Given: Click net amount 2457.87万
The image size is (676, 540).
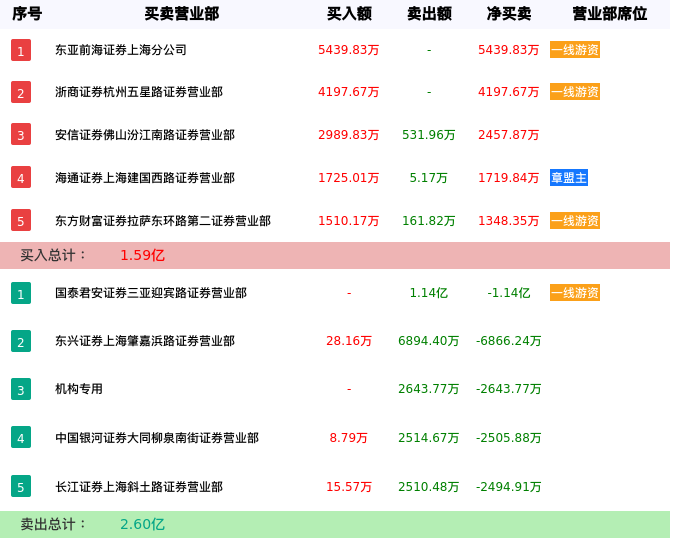Looking at the screenshot, I should click(508, 135).
